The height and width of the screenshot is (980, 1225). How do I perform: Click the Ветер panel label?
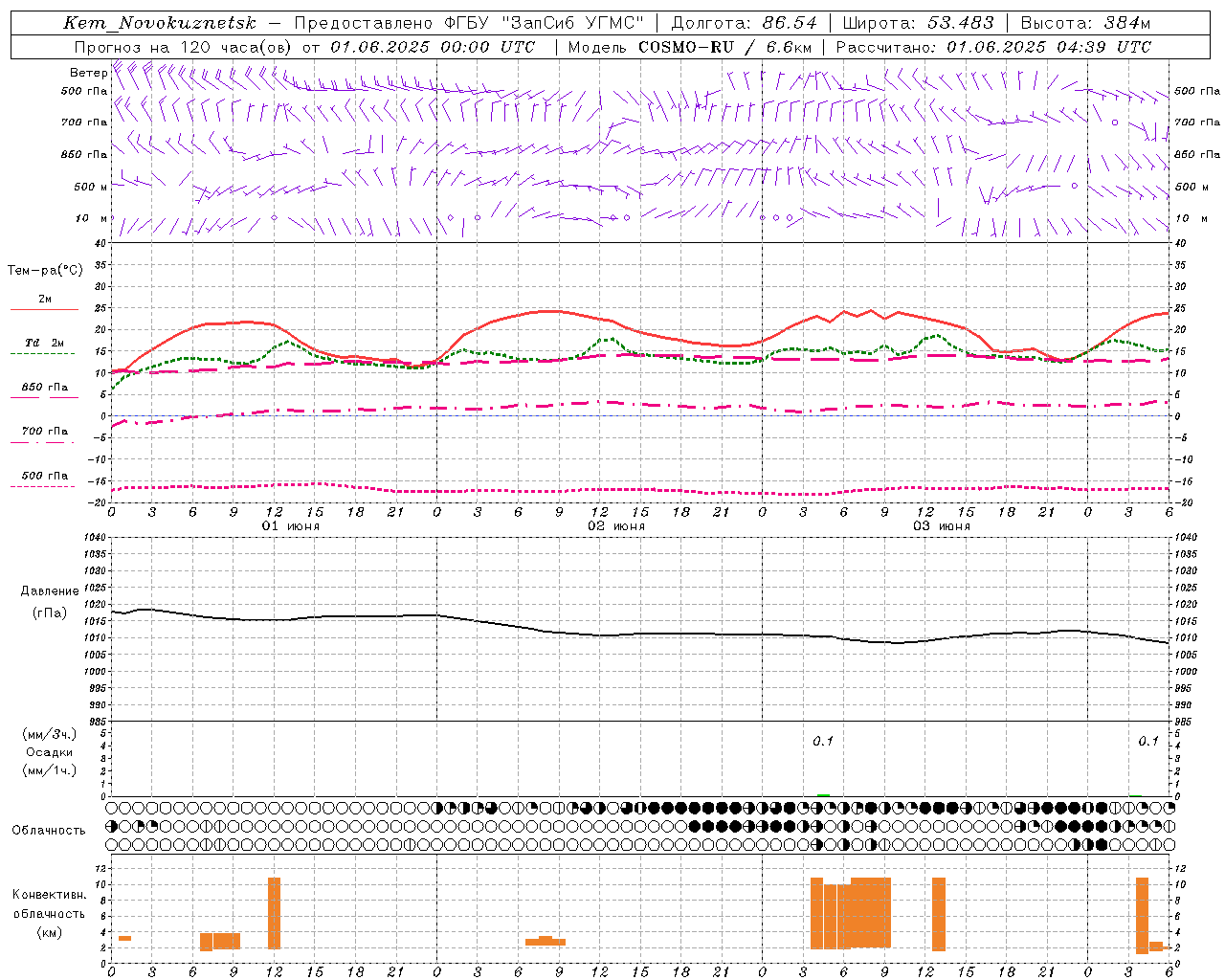pyautogui.click(x=88, y=73)
